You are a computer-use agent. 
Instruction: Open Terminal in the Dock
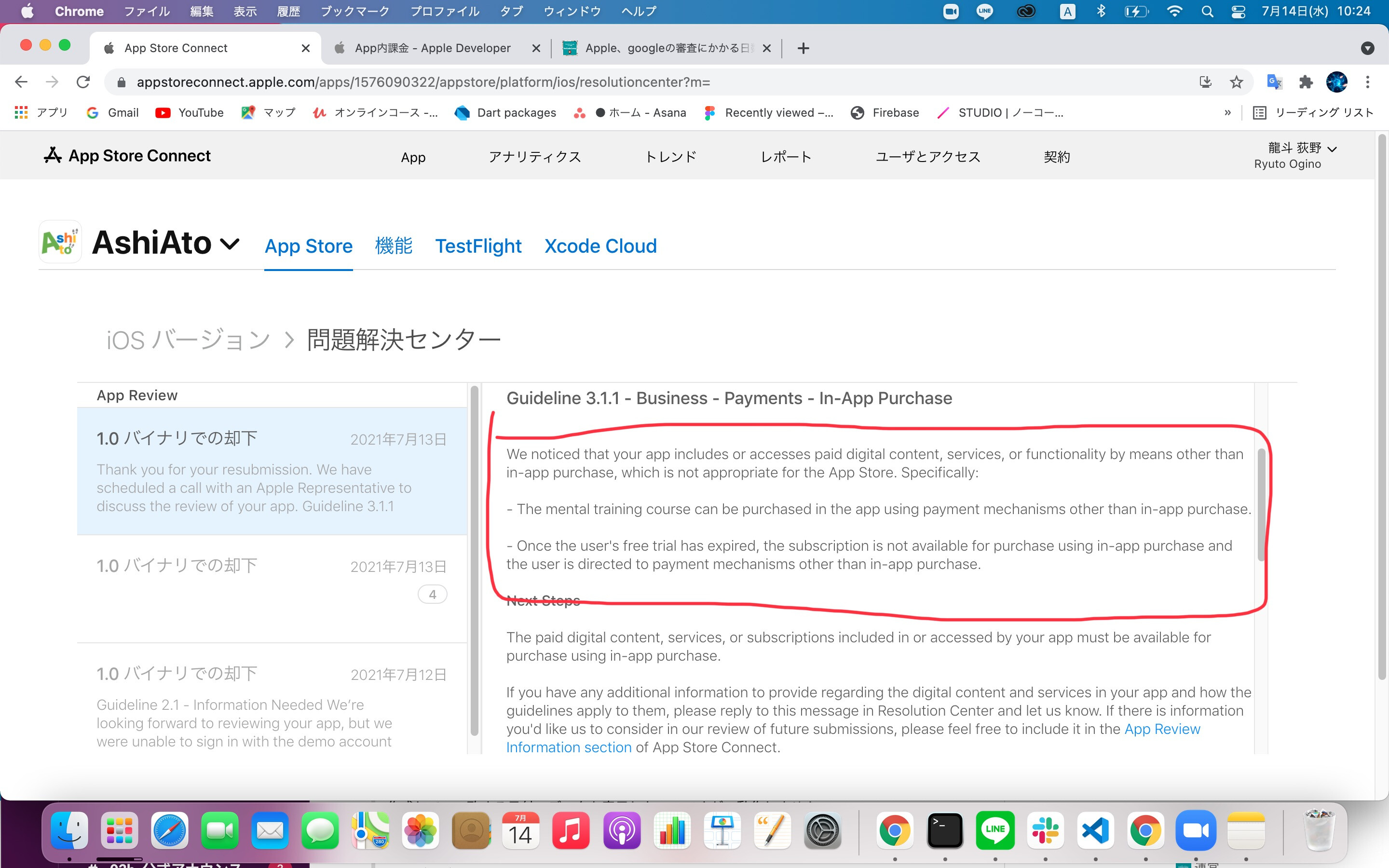click(945, 830)
